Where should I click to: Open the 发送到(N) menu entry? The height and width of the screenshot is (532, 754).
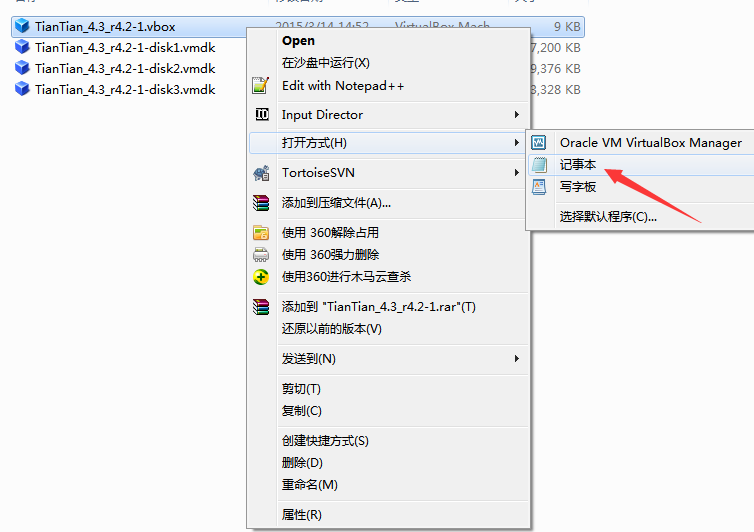pyautogui.click(x=390, y=358)
